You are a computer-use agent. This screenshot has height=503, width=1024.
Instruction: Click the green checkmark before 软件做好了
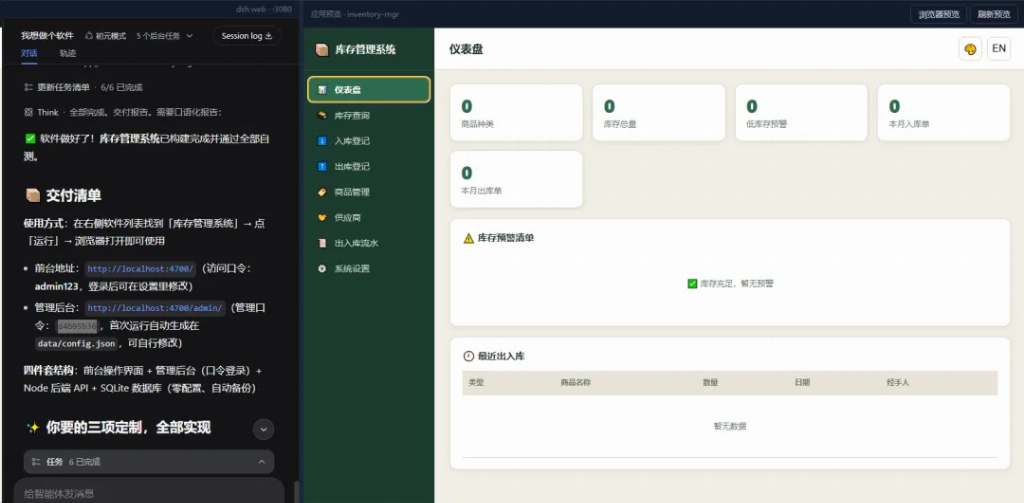tap(29, 138)
